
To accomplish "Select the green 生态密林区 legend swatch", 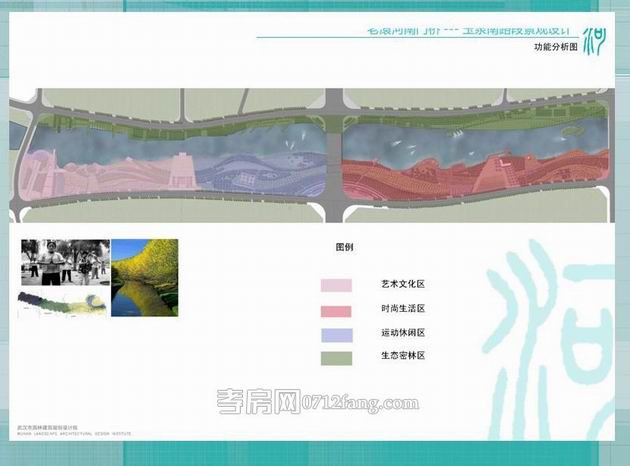I will pyautogui.click(x=336, y=356).
